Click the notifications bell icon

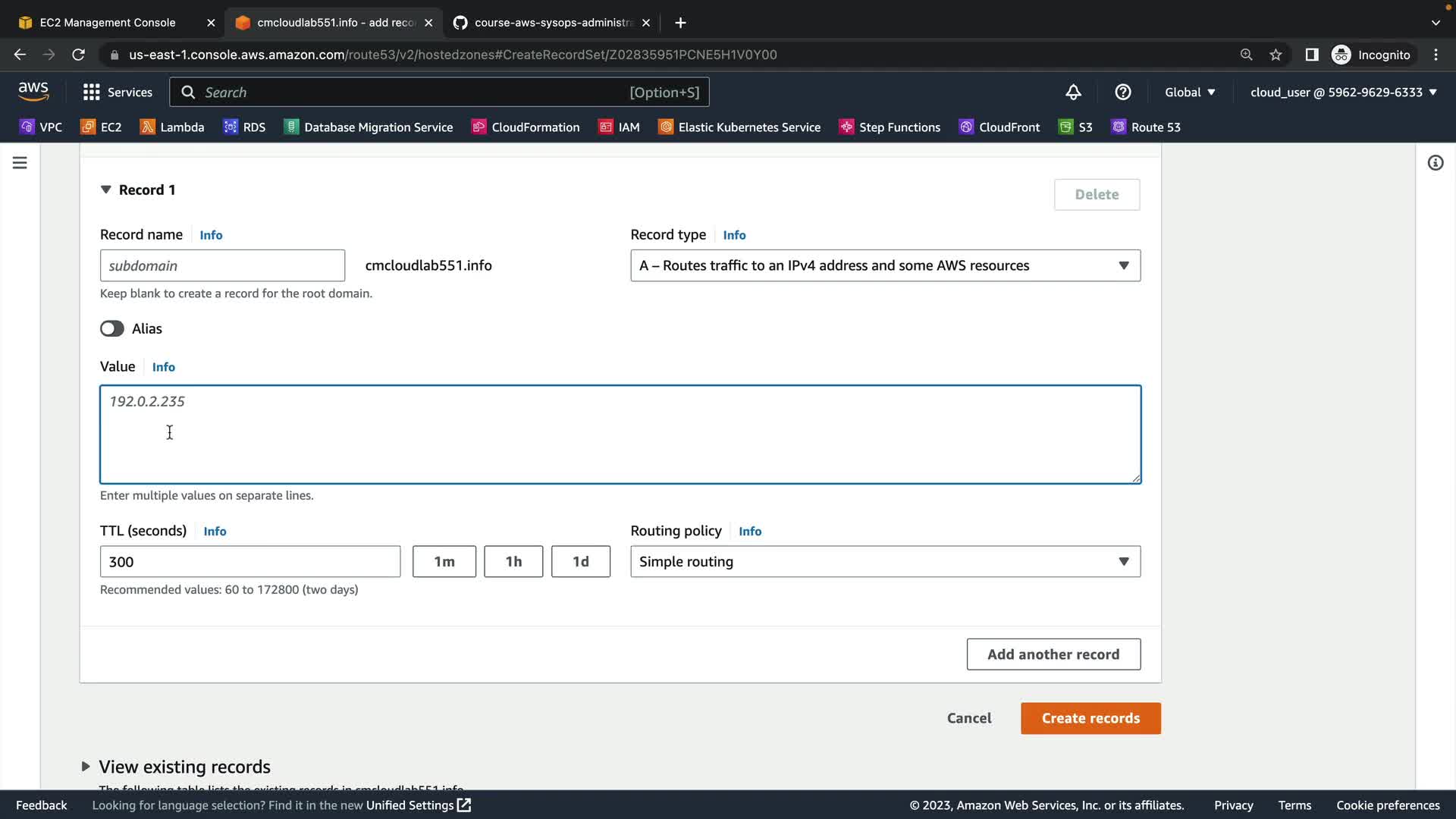click(x=1073, y=93)
